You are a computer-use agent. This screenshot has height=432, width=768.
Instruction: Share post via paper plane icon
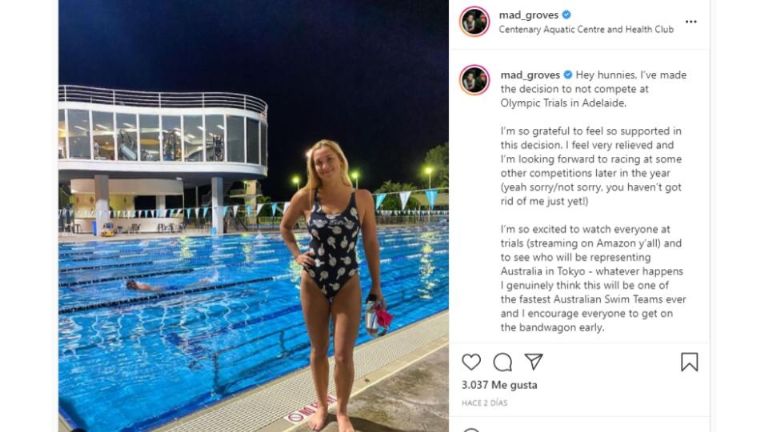533,361
